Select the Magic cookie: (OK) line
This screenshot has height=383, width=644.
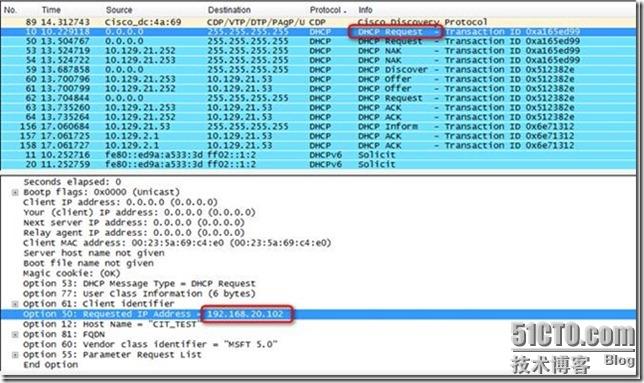pos(72,273)
